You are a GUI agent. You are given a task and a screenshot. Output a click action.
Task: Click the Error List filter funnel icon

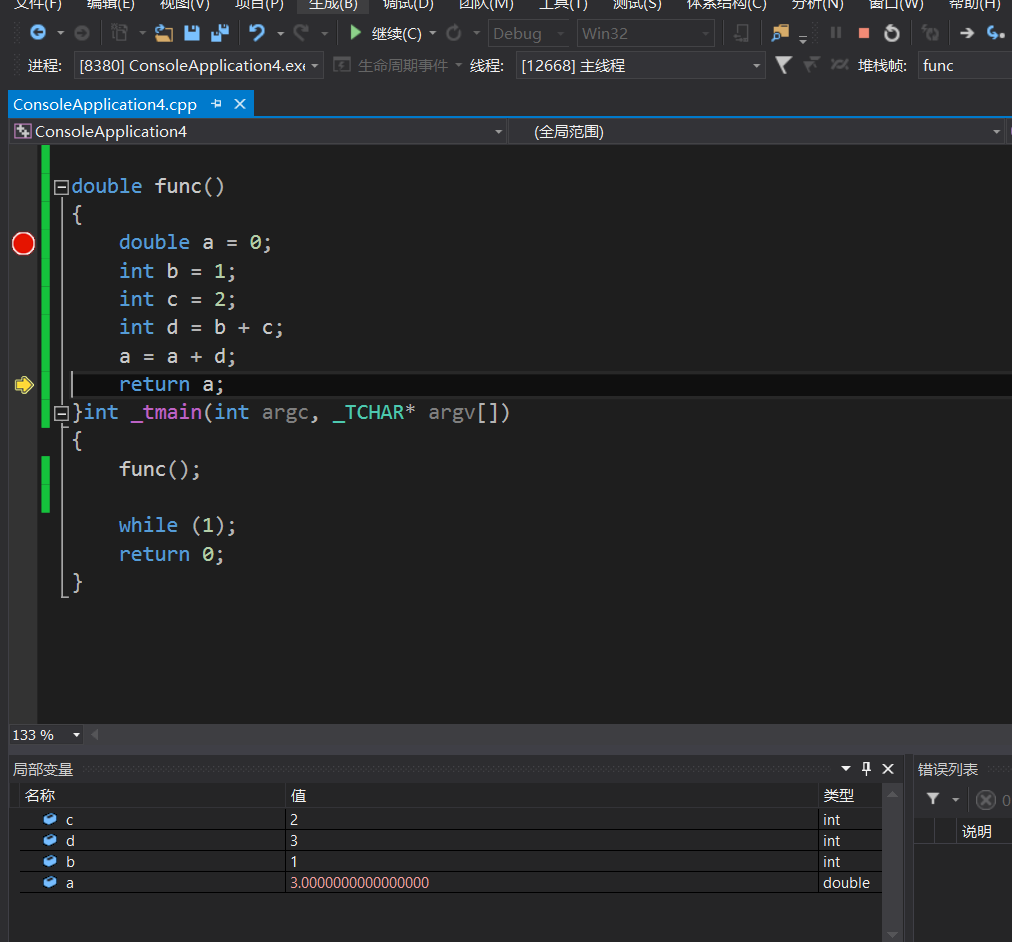pyautogui.click(x=933, y=799)
